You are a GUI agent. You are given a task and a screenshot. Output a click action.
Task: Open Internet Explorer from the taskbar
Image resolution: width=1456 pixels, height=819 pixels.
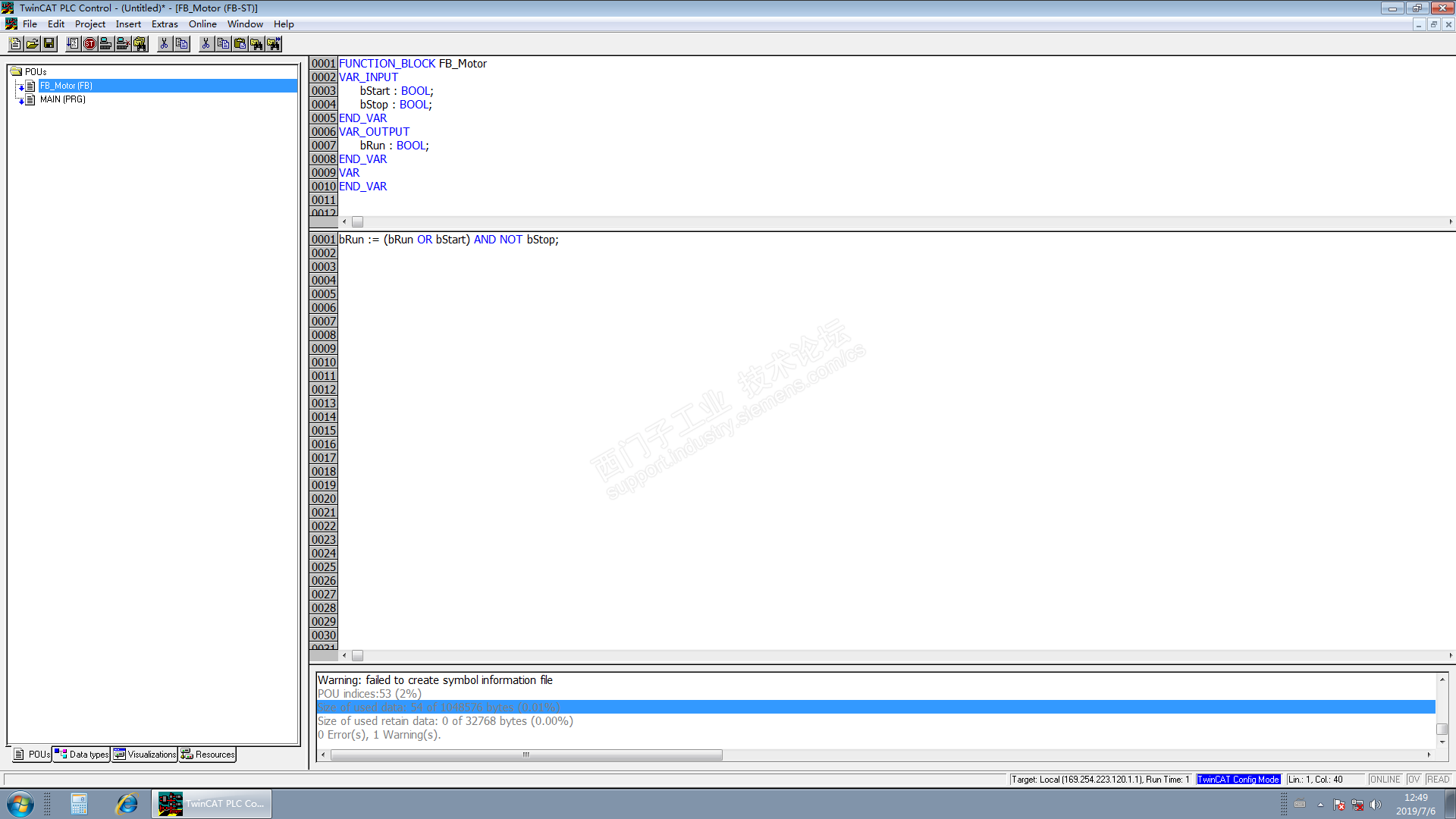coord(126,804)
